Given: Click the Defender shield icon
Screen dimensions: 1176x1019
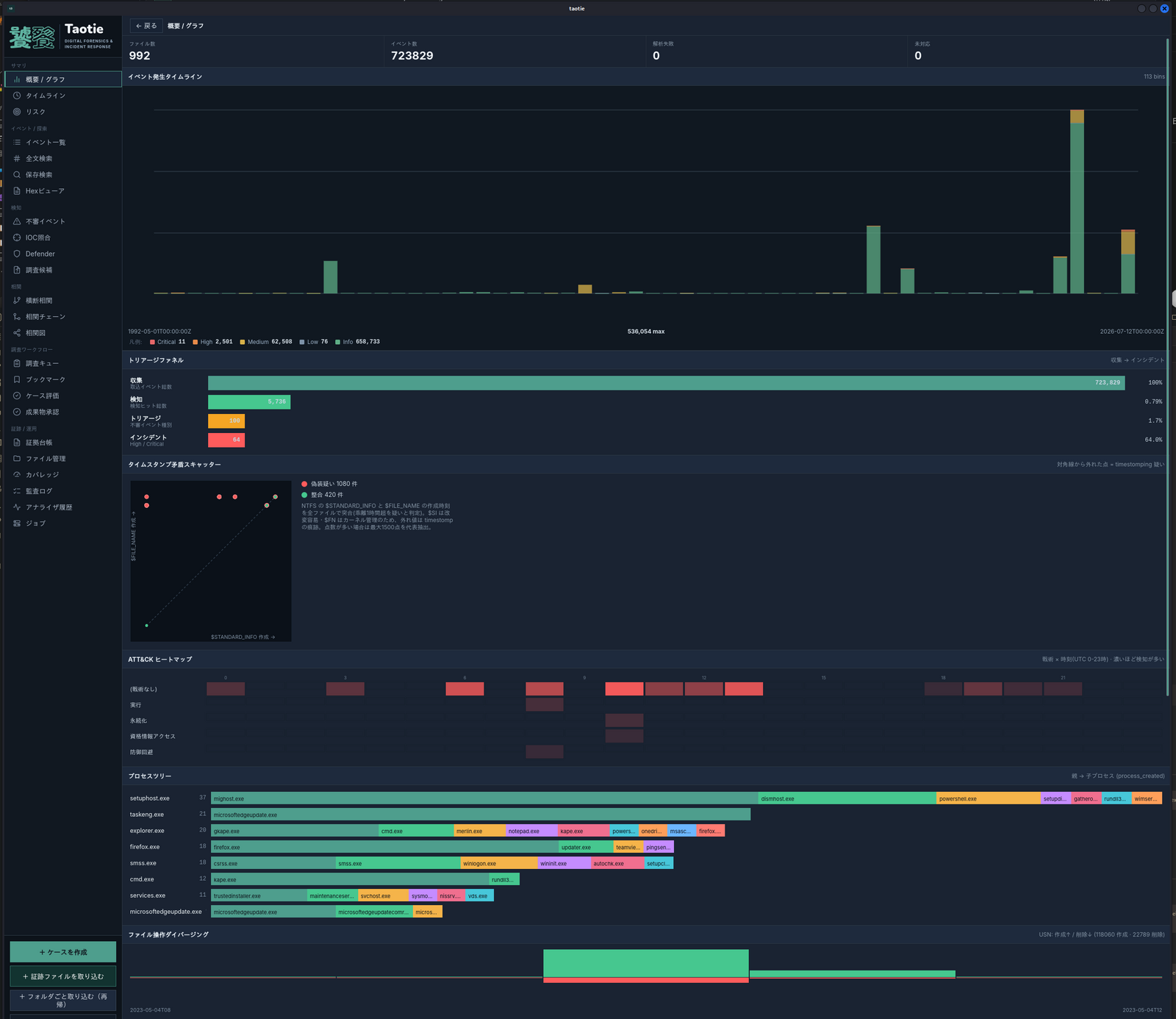Looking at the screenshot, I should point(17,254).
